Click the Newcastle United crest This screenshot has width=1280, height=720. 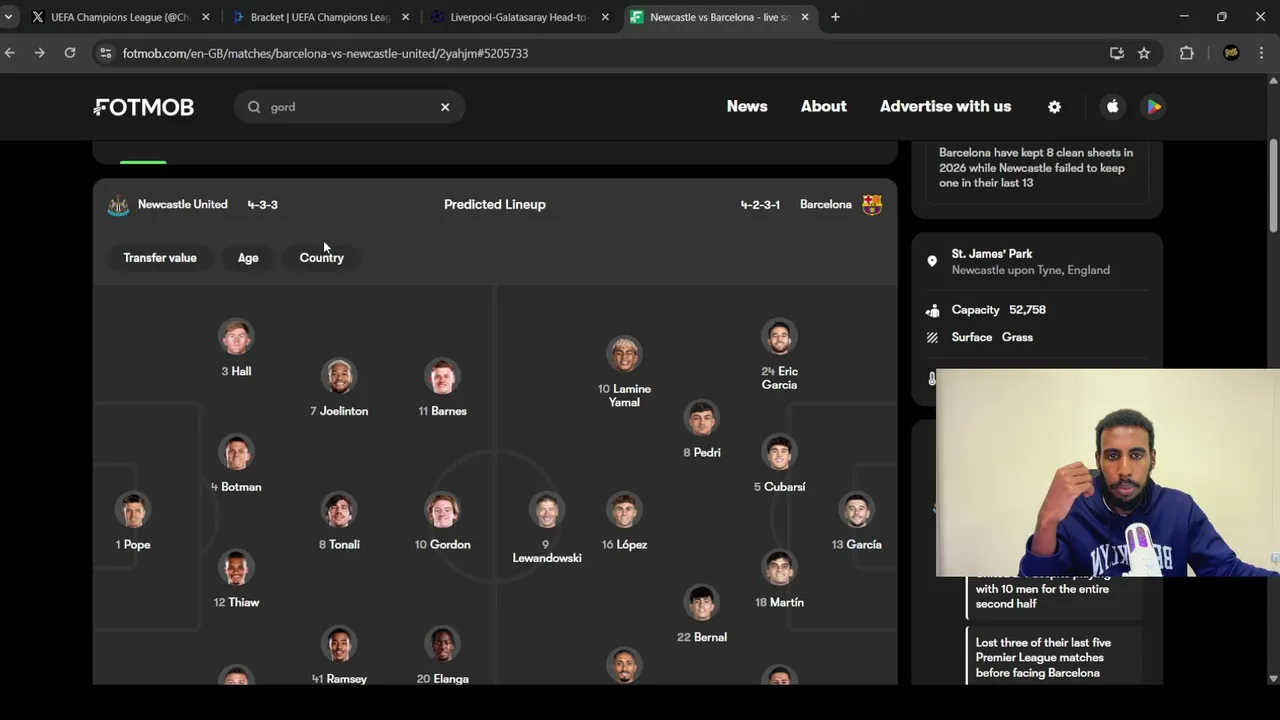[118, 205]
